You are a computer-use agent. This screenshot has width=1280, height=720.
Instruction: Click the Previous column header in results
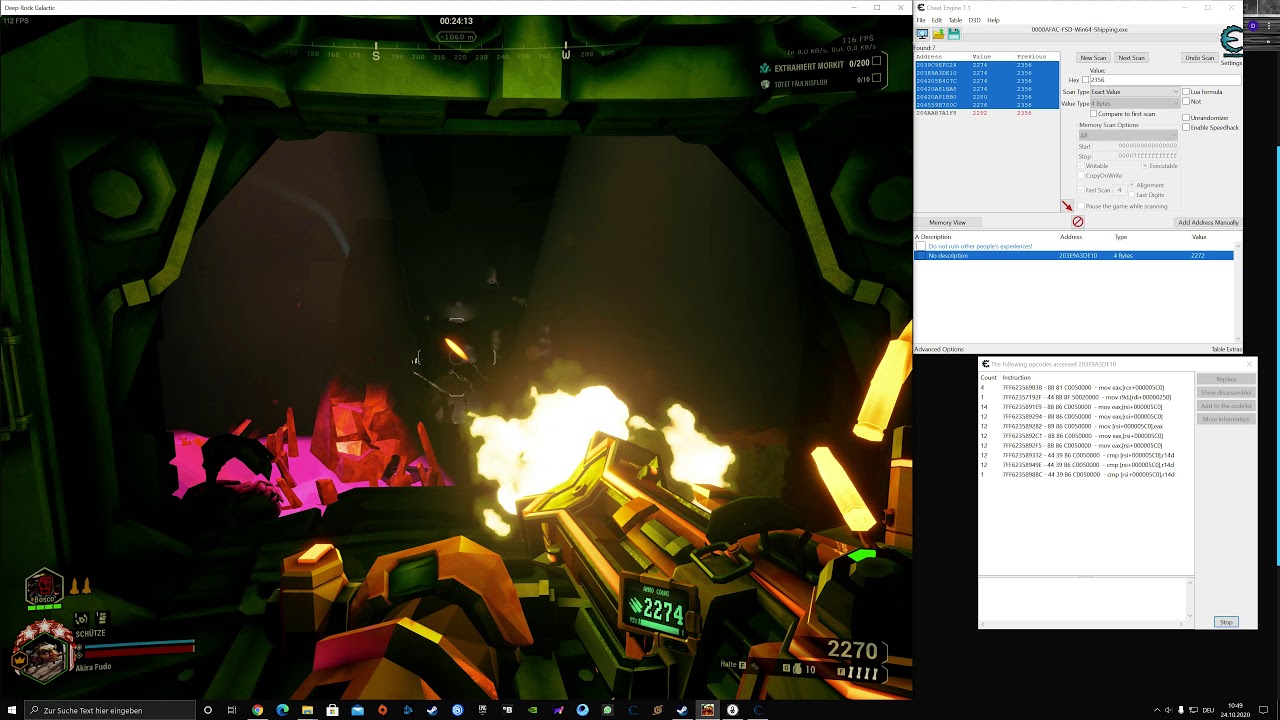tap(1031, 57)
